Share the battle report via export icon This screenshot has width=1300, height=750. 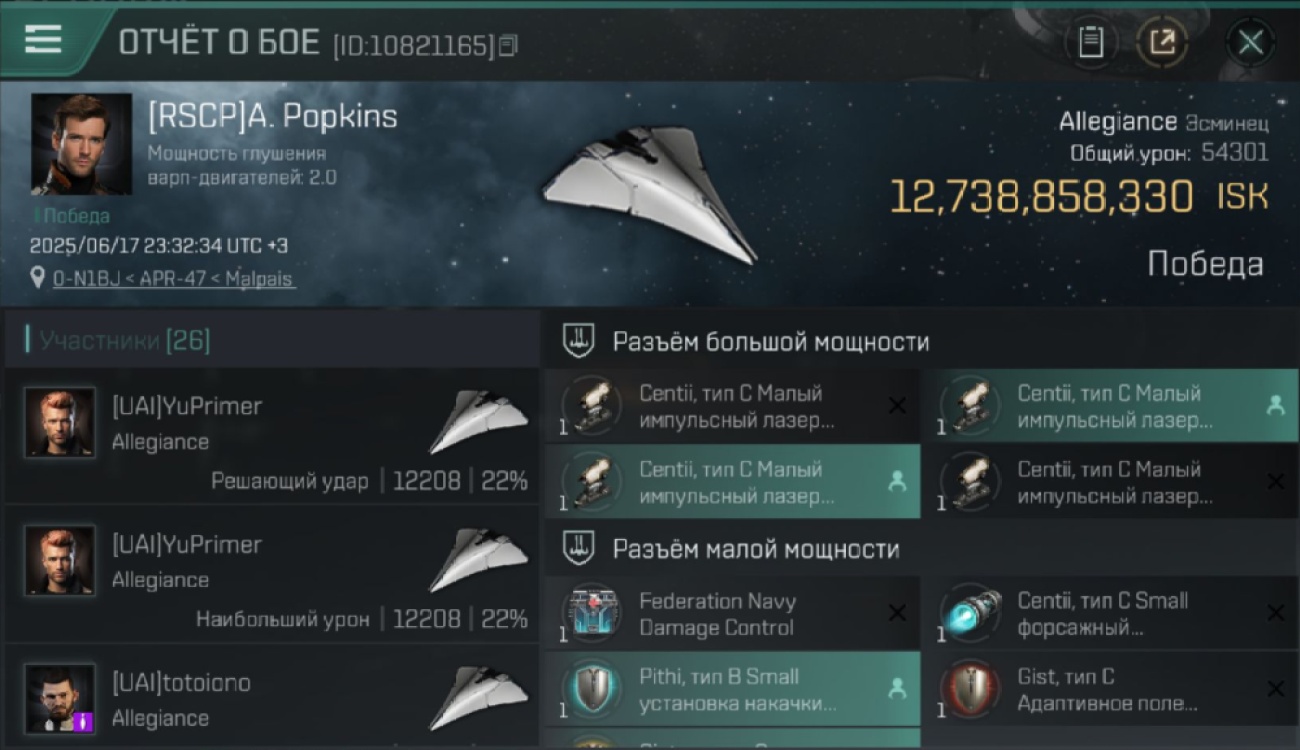coord(1162,42)
